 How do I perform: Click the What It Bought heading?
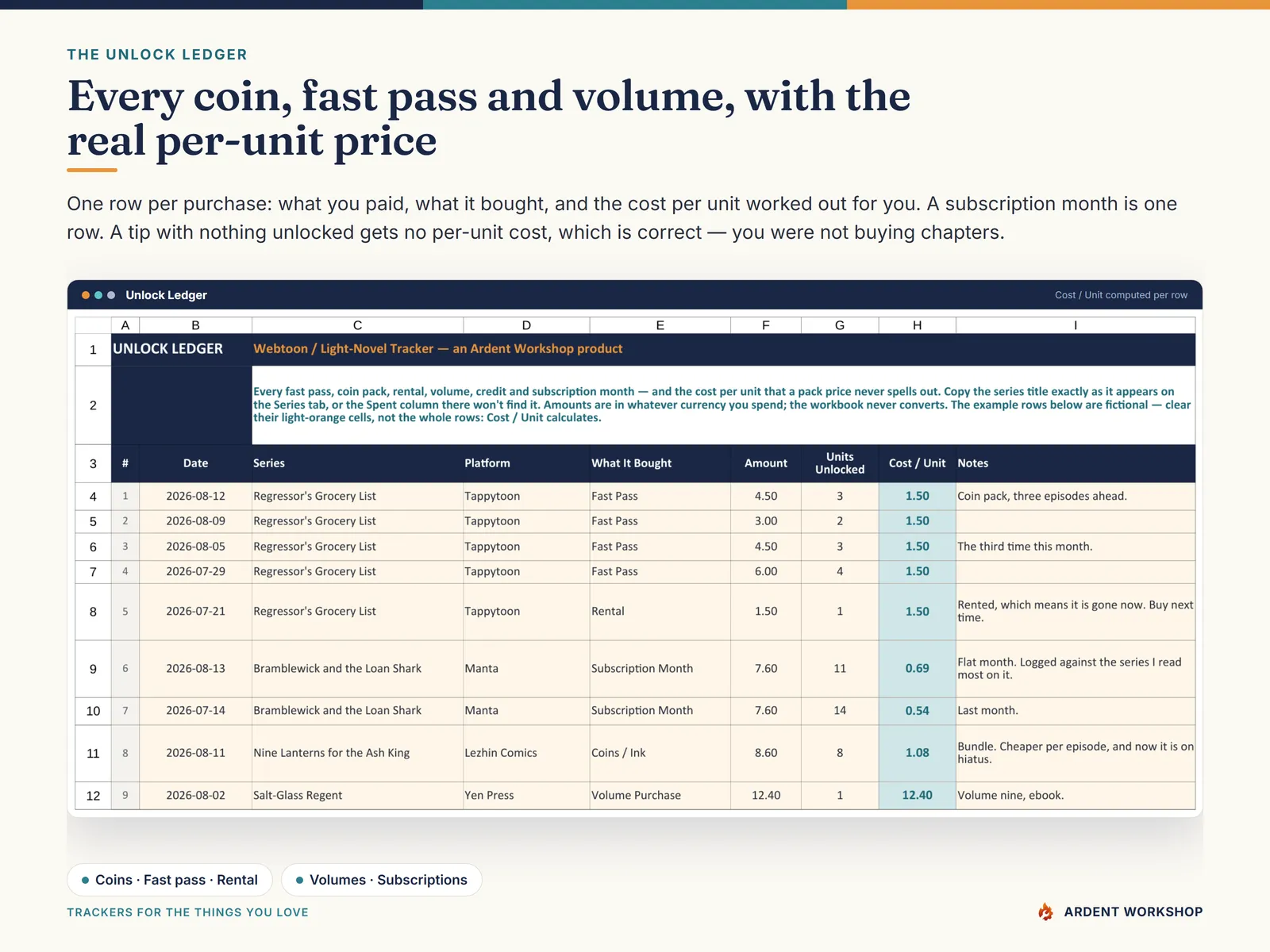click(x=660, y=463)
